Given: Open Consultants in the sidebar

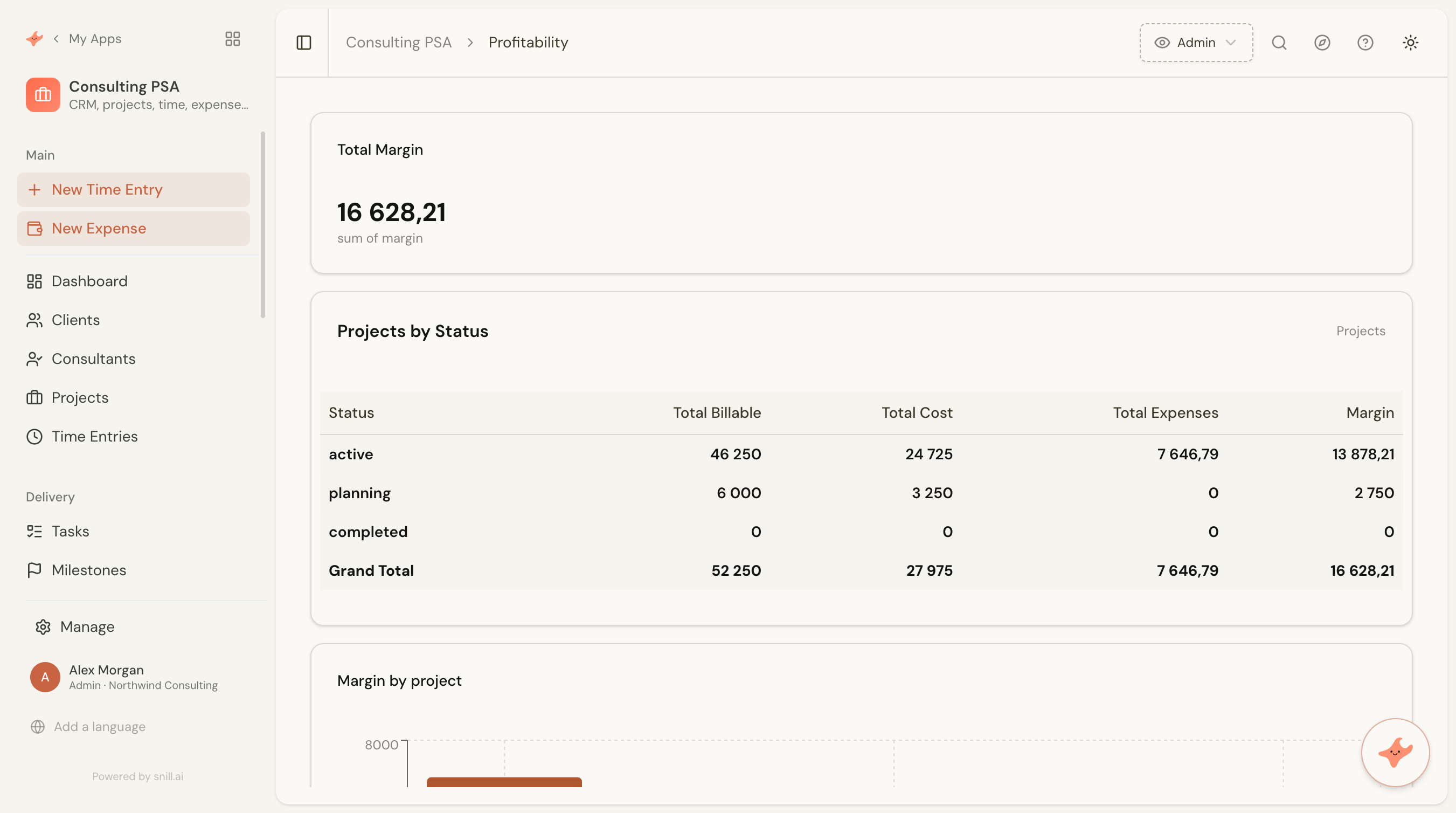Looking at the screenshot, I should (x=134, y=359).
